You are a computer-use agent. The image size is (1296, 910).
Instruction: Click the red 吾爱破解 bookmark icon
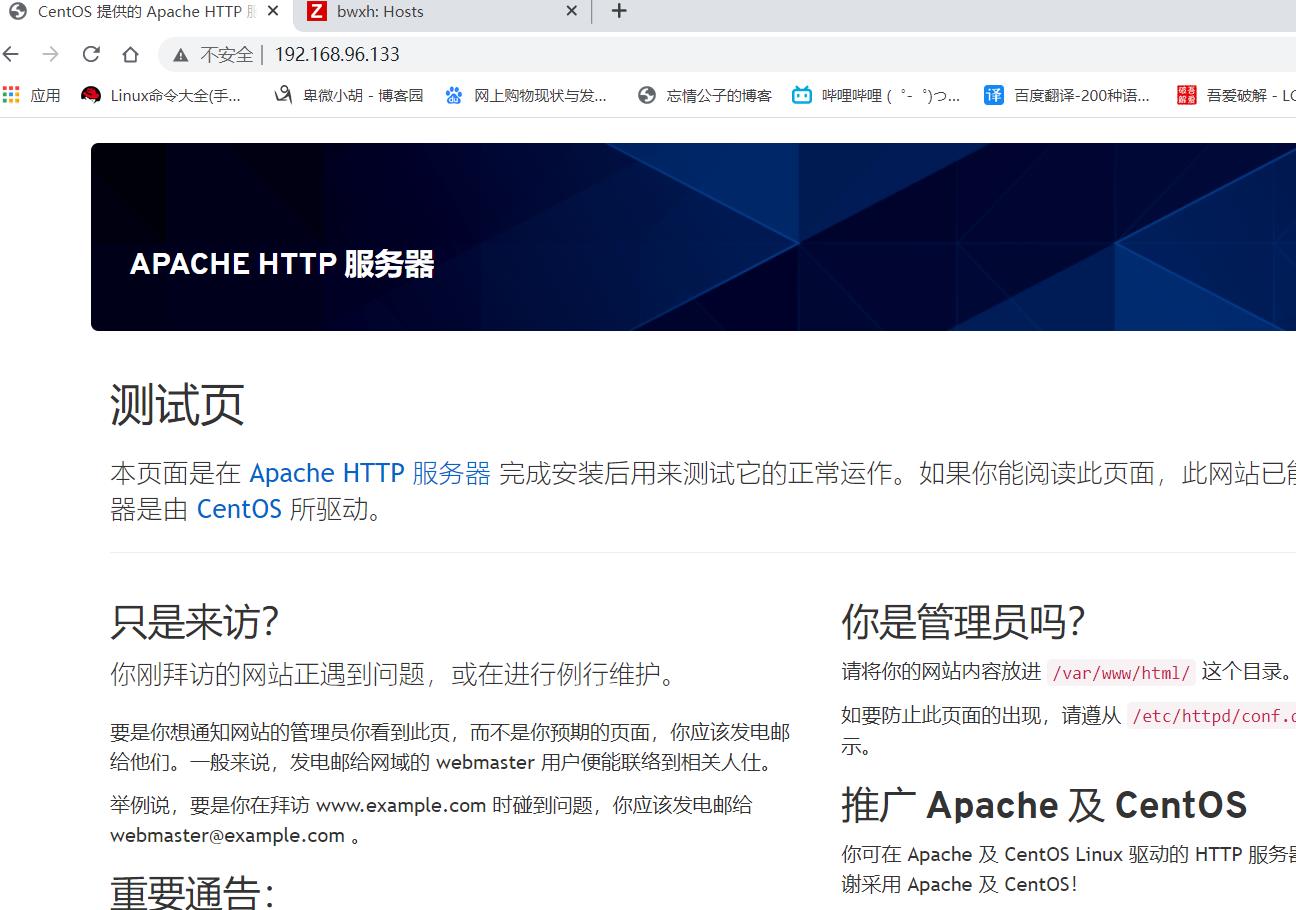tap(1186, 95)
